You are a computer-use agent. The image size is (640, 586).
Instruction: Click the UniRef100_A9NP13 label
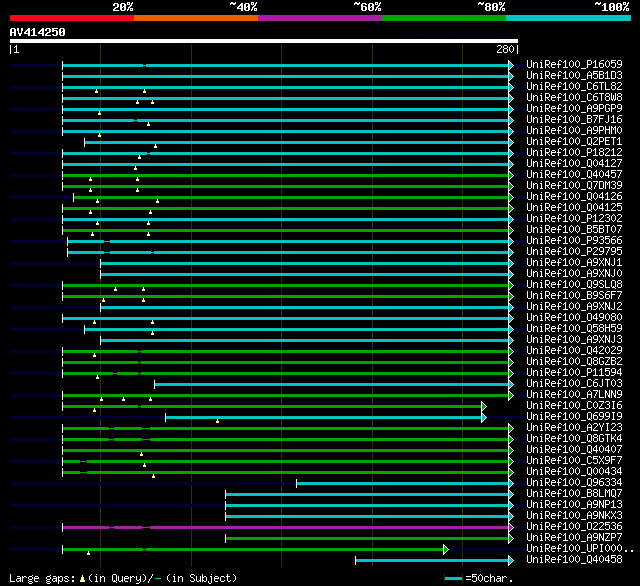574,506
